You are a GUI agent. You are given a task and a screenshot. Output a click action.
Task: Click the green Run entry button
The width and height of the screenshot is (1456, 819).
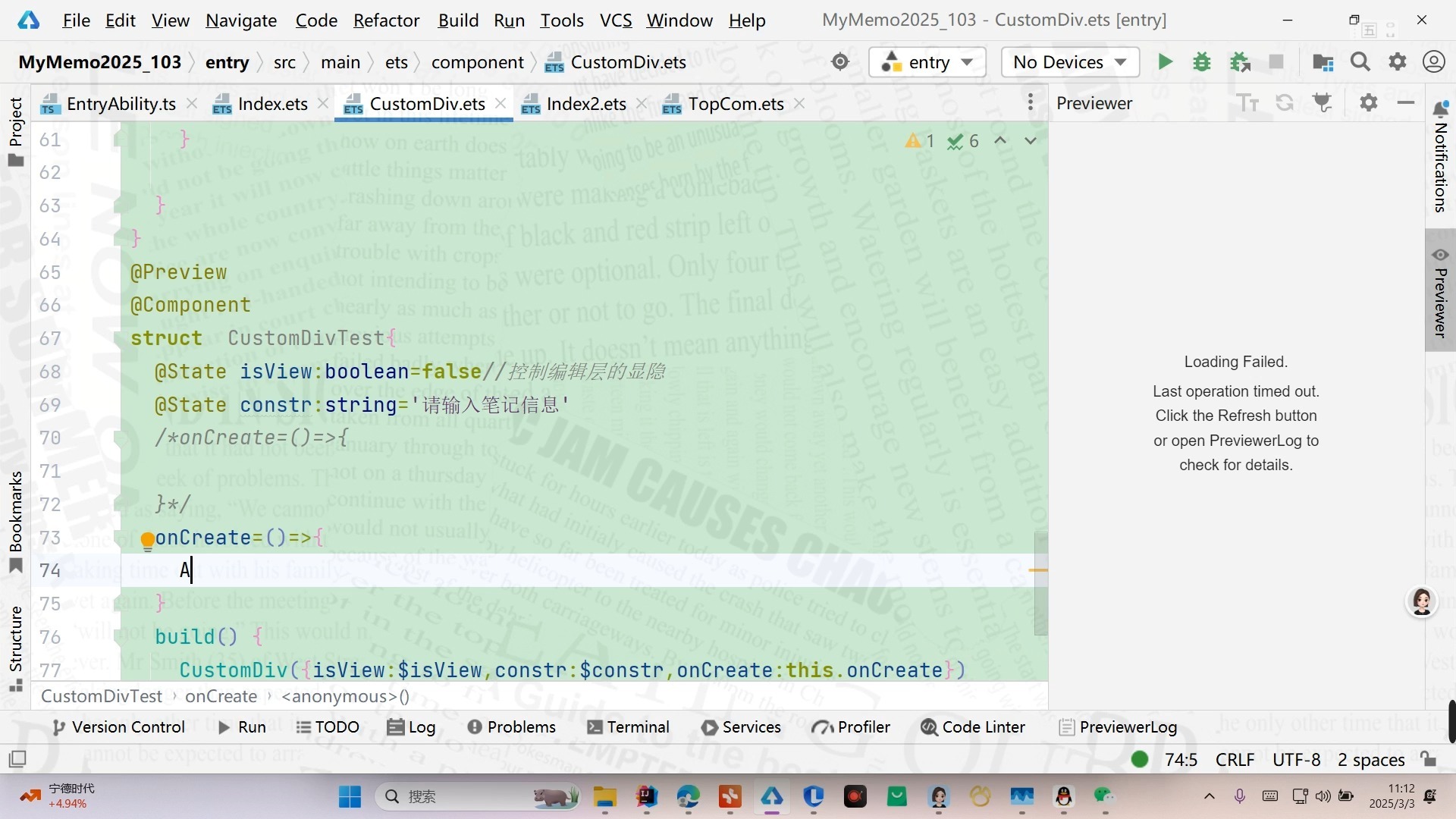pos(1165,62)
